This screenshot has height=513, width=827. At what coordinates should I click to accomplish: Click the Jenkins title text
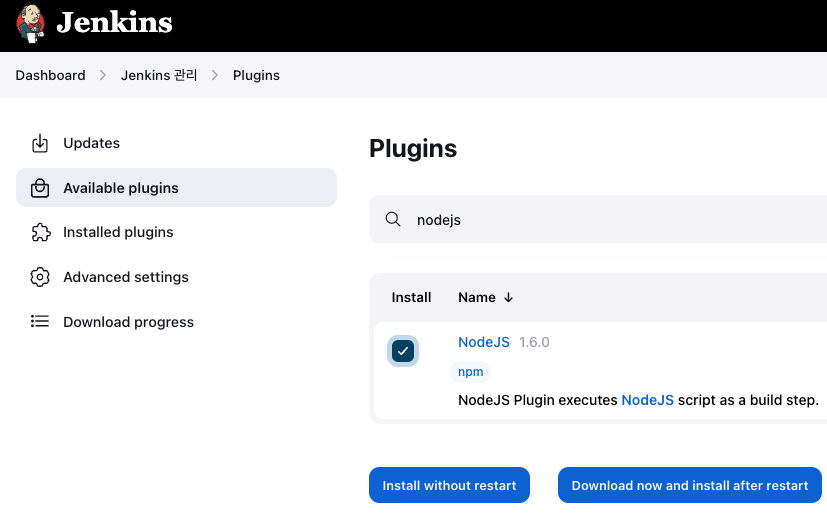coord(114,23)
